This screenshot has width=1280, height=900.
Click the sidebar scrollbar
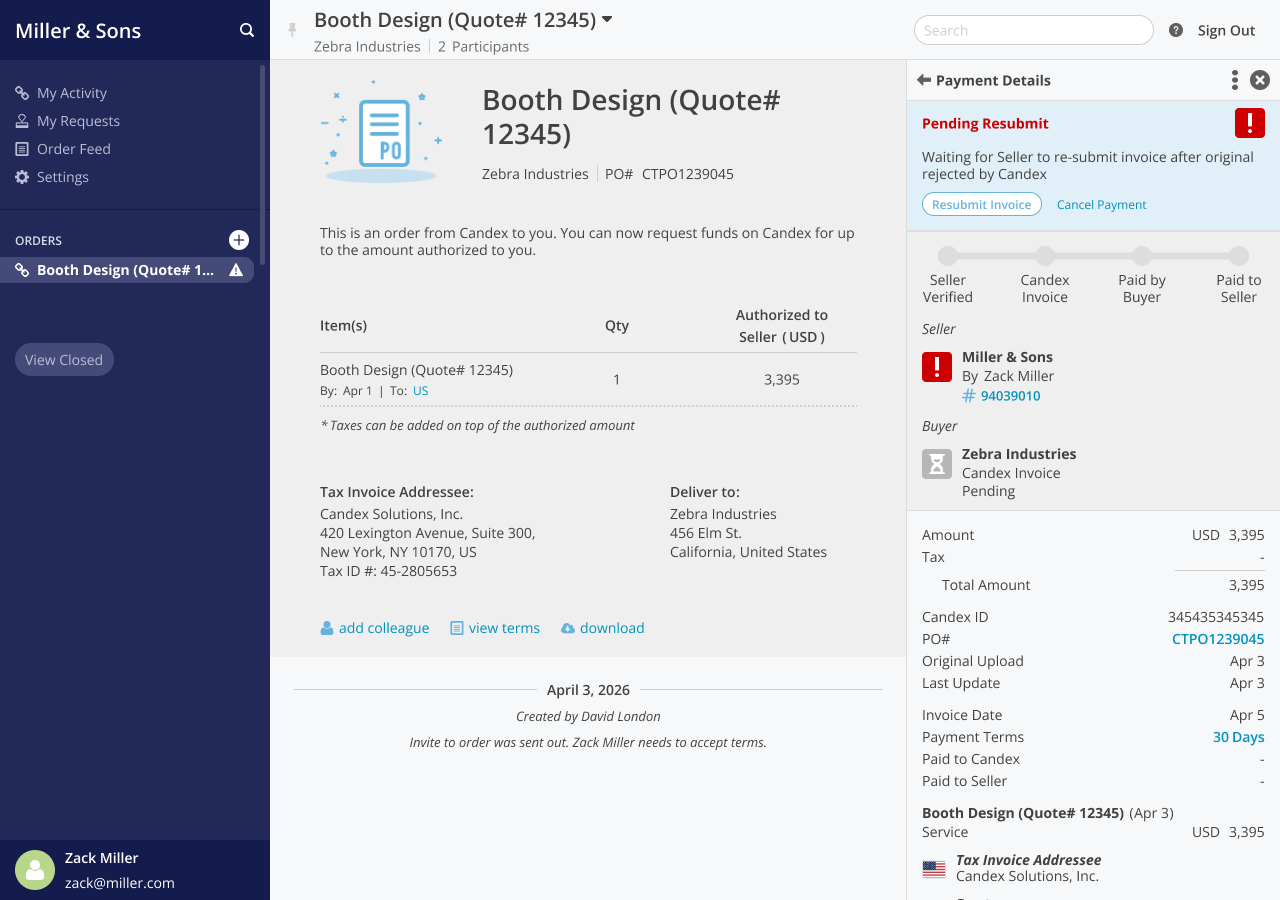(263, 165)
